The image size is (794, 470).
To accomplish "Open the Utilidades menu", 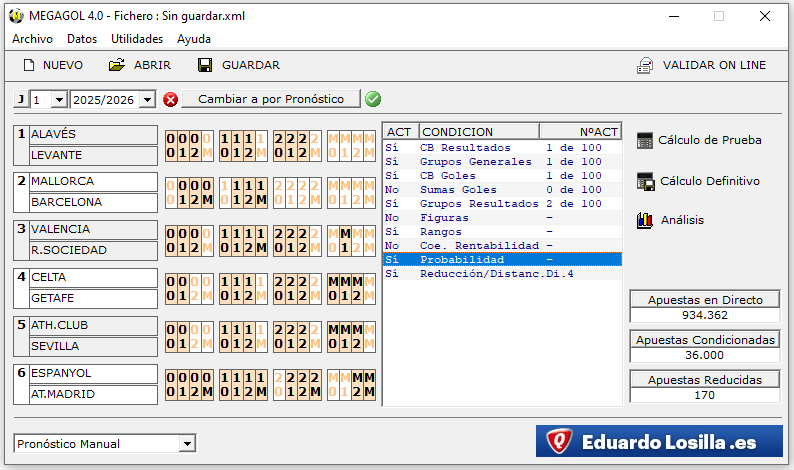I will 137,39.
